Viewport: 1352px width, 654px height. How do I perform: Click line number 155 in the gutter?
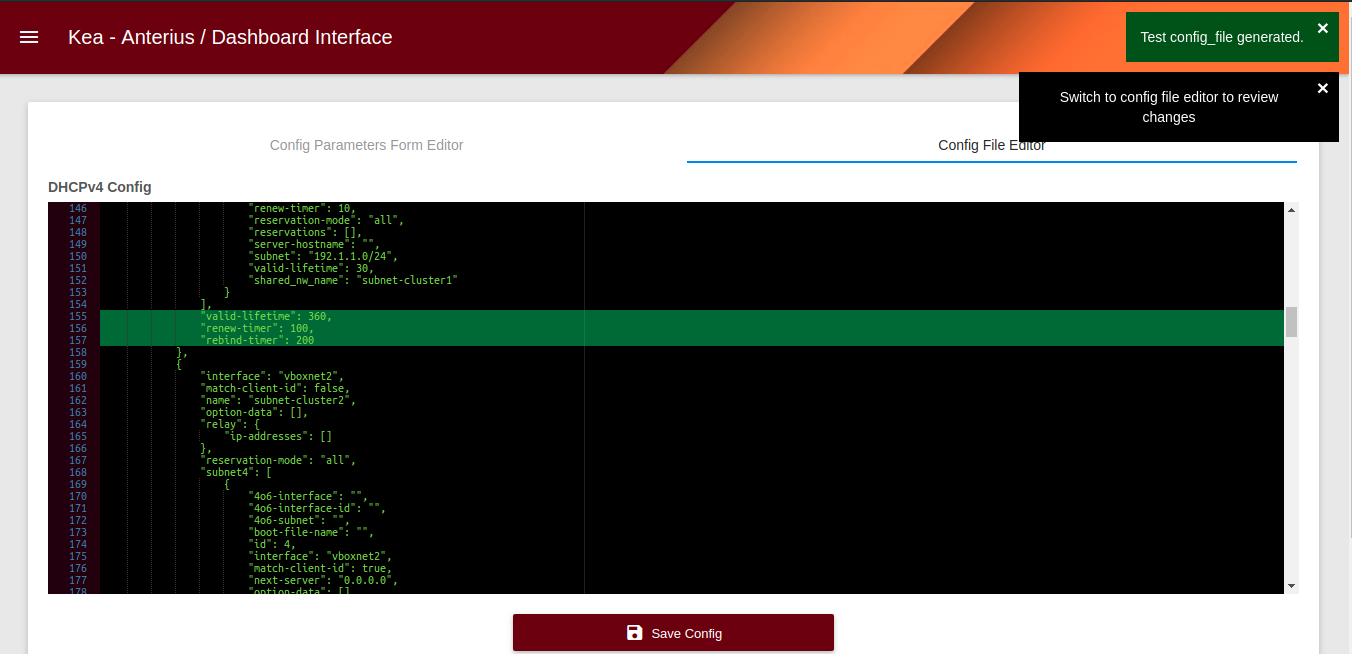pyautogui.click(x=77, y=316)
